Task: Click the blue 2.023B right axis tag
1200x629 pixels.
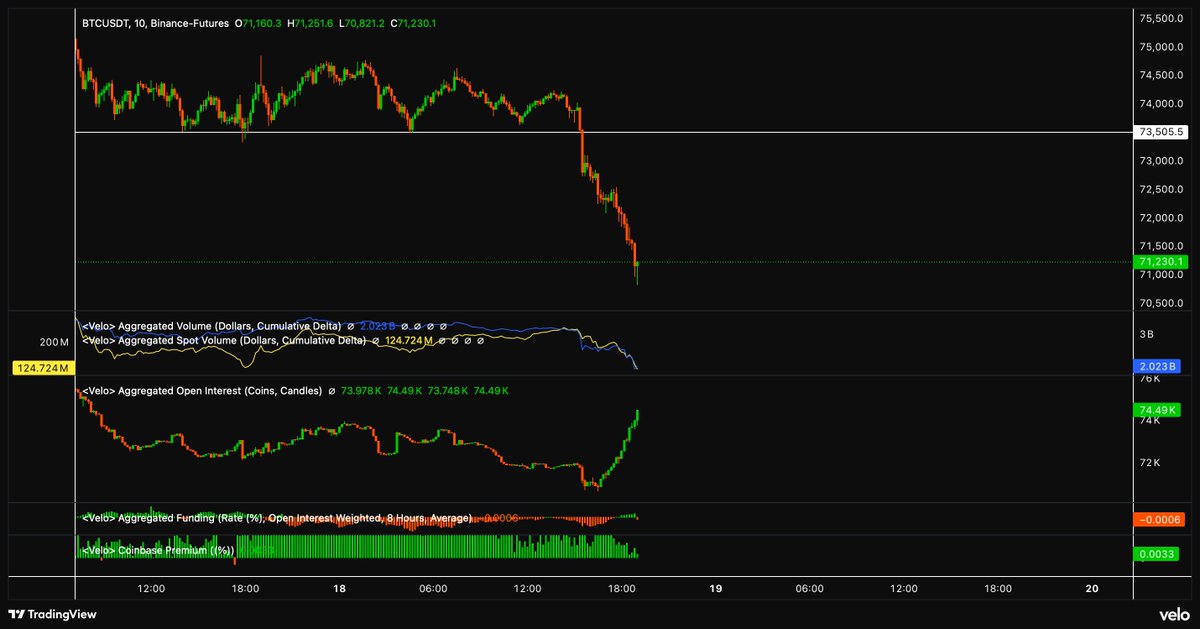Action: click(1157, 368)
